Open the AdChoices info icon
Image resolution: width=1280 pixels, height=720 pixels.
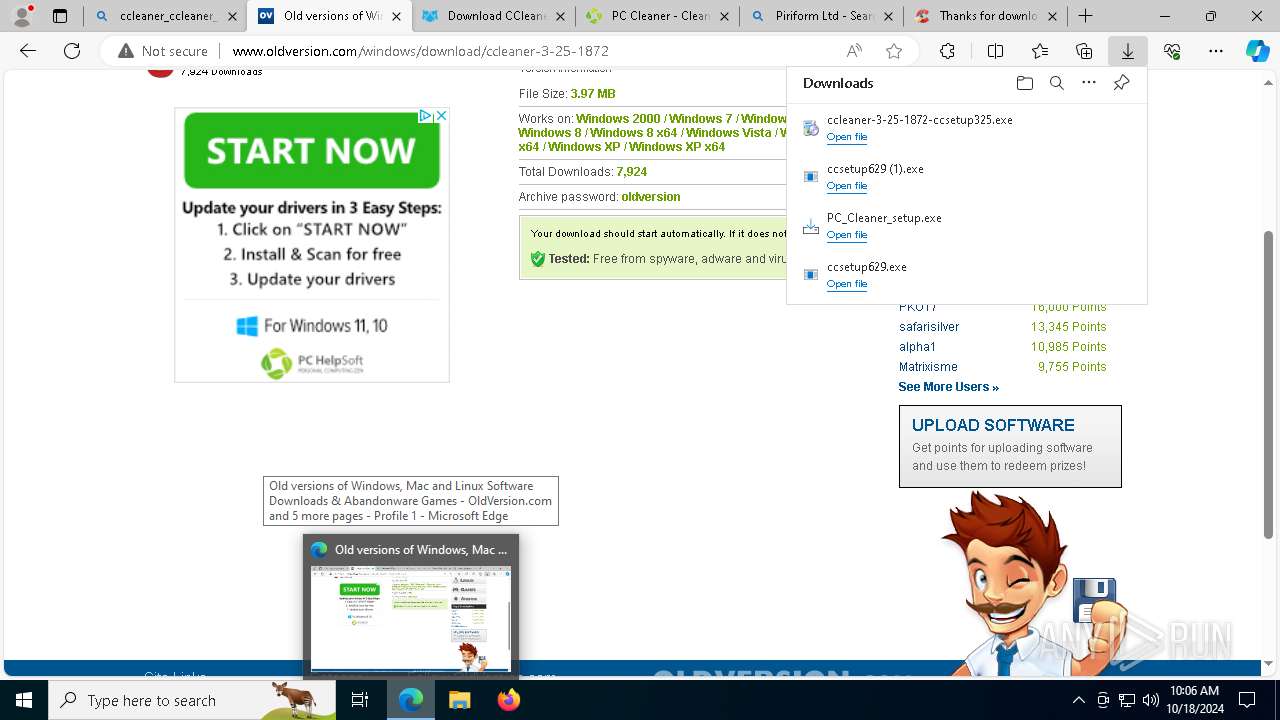[426, 116]
